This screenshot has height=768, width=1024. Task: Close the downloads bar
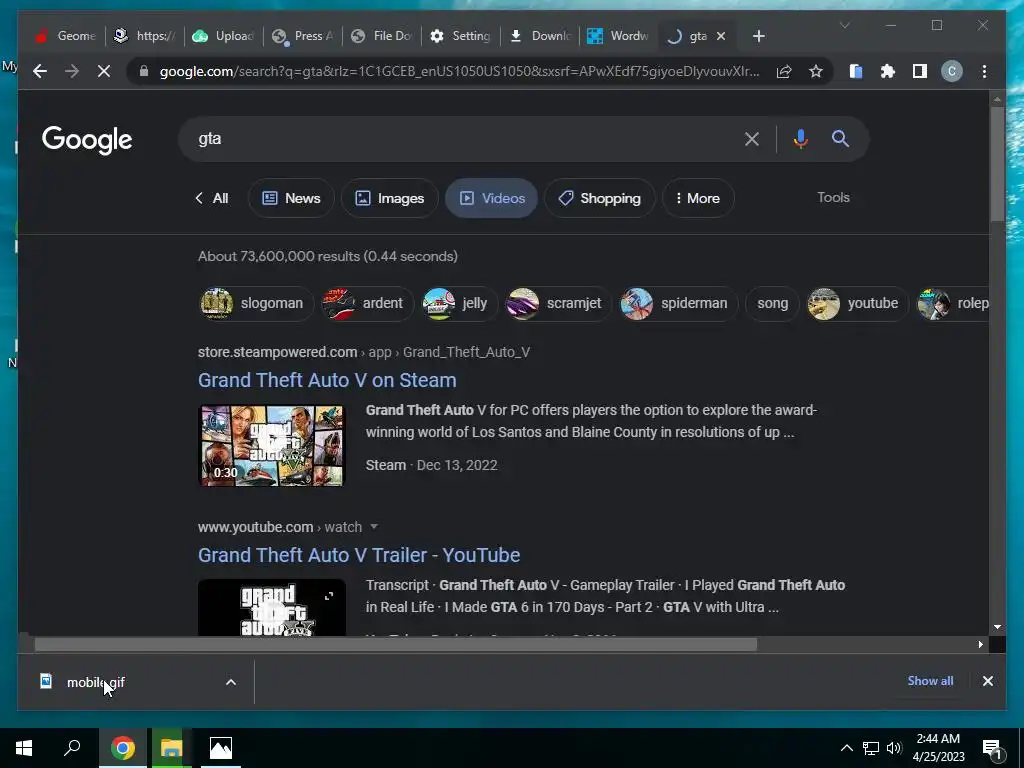coord(987,681)
